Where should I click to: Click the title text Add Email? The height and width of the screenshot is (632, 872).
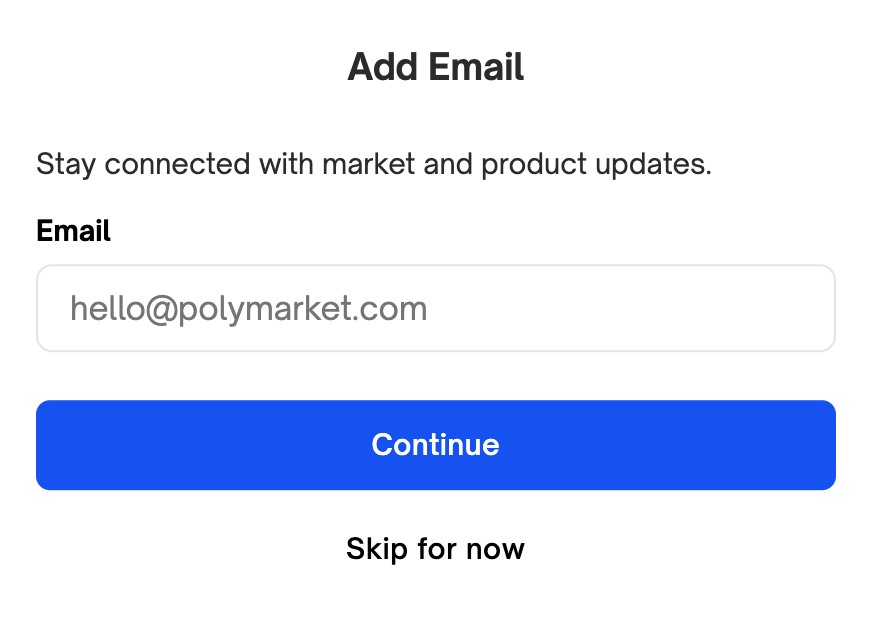tap(435, 68)
